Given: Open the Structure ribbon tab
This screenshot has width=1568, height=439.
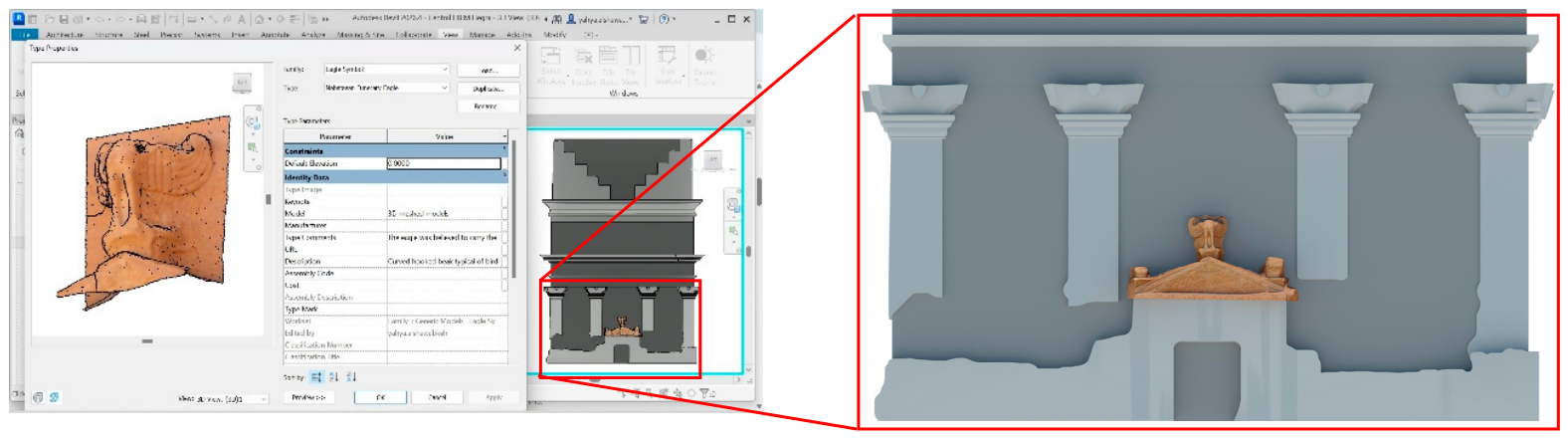Looking at the screenshot, I should click(x=108, y=35).
